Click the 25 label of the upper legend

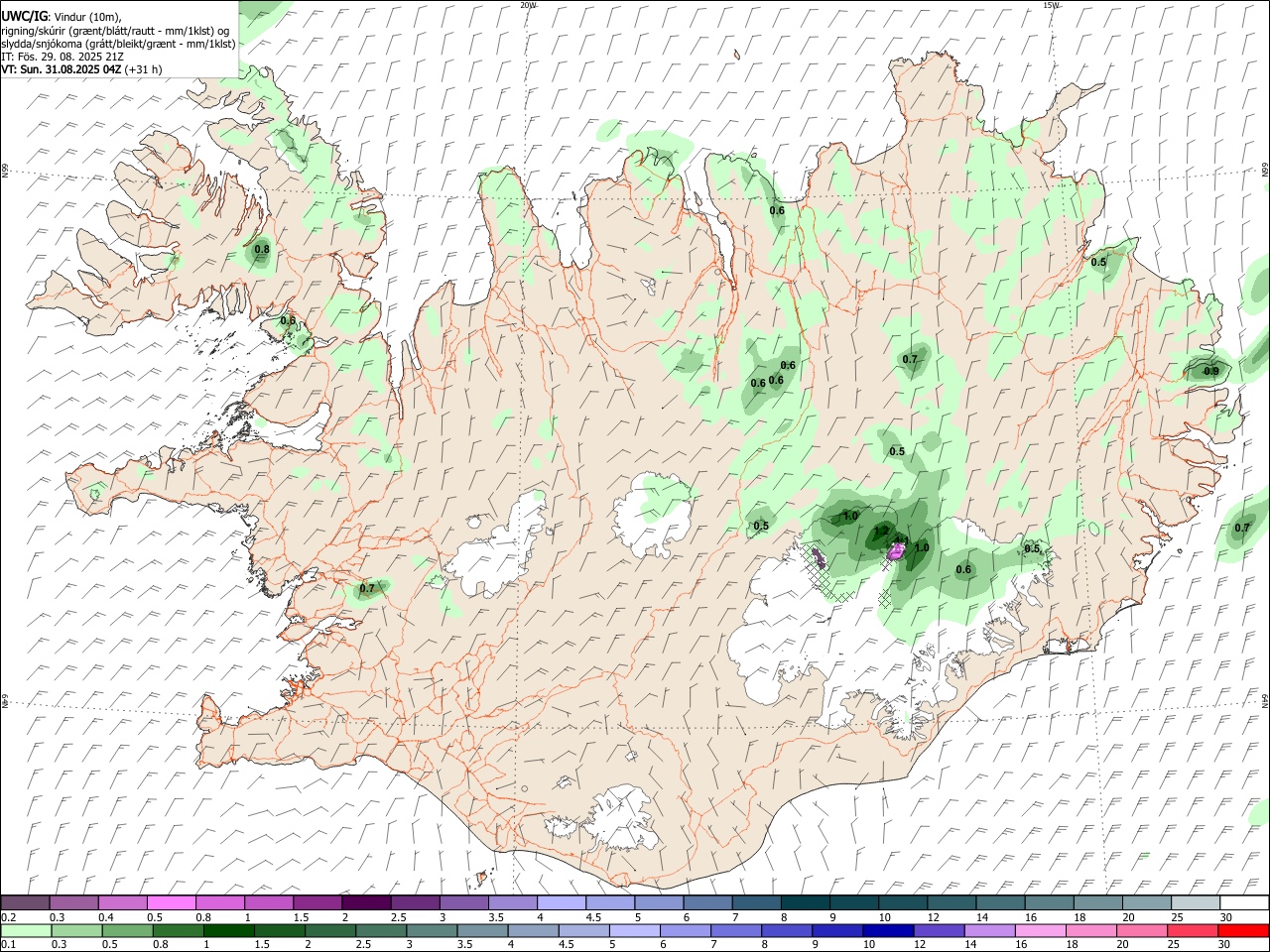point(1177,916)
